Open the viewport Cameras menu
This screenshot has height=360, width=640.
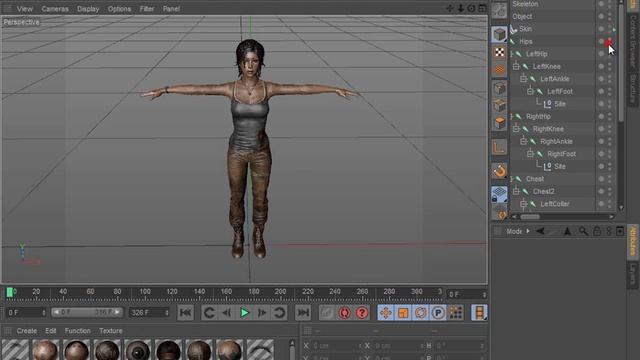pos(55,9)
